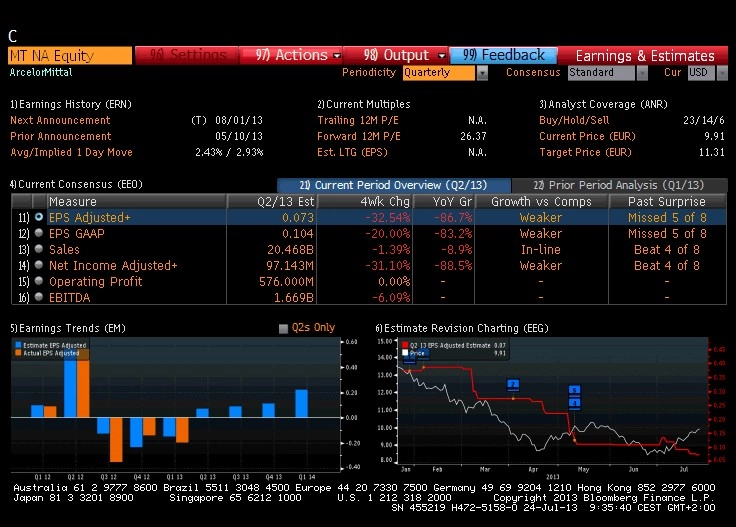Click the USD currency field
This screenshot has width=736, height=527.
click(701, 73)
